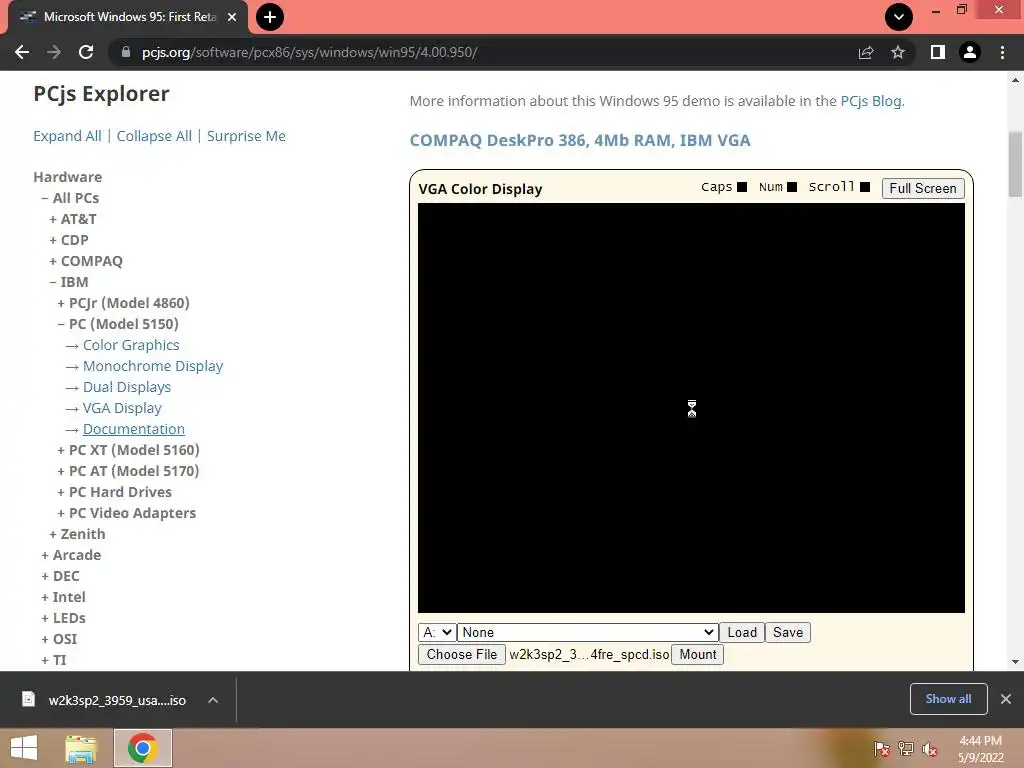Screen dimensions: 1024x768
Task: Click Surprise Me link
Action: click(x=246, y=136)
